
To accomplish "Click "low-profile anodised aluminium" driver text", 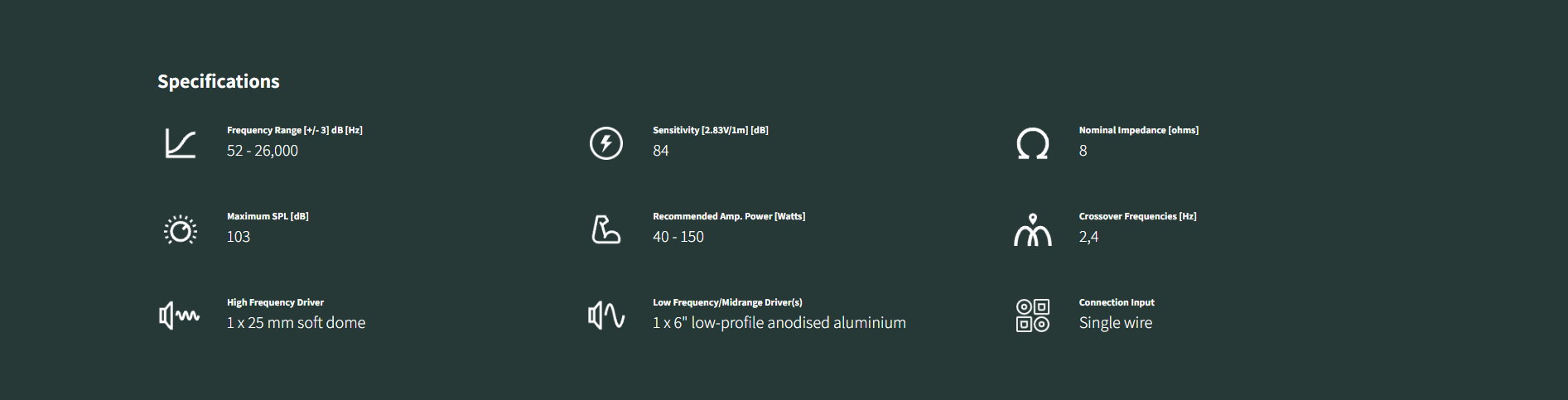I will point(798,323).
